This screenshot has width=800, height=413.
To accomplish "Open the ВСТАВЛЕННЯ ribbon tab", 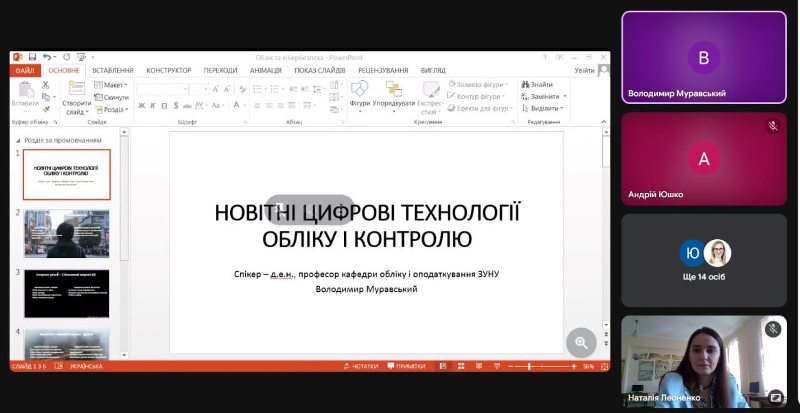I will coord(112,71).
